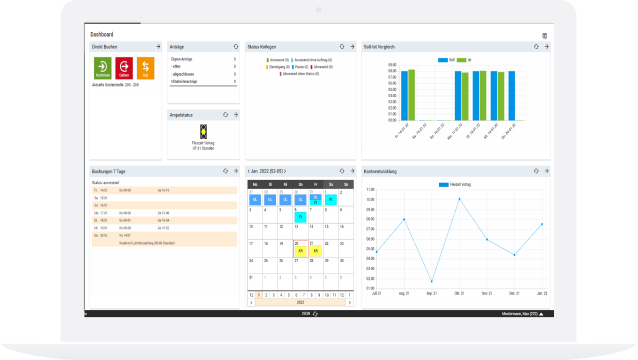Click the year 2022 bar in calendar
638x360 pixels.
point(300,303)
